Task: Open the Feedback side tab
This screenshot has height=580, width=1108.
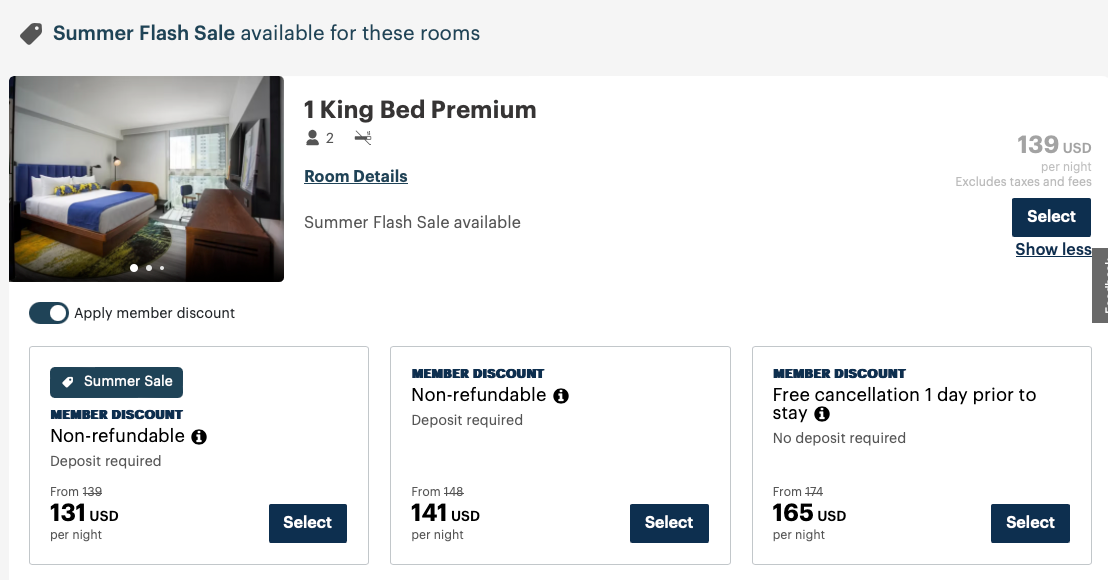Action: coord(1101,286)
